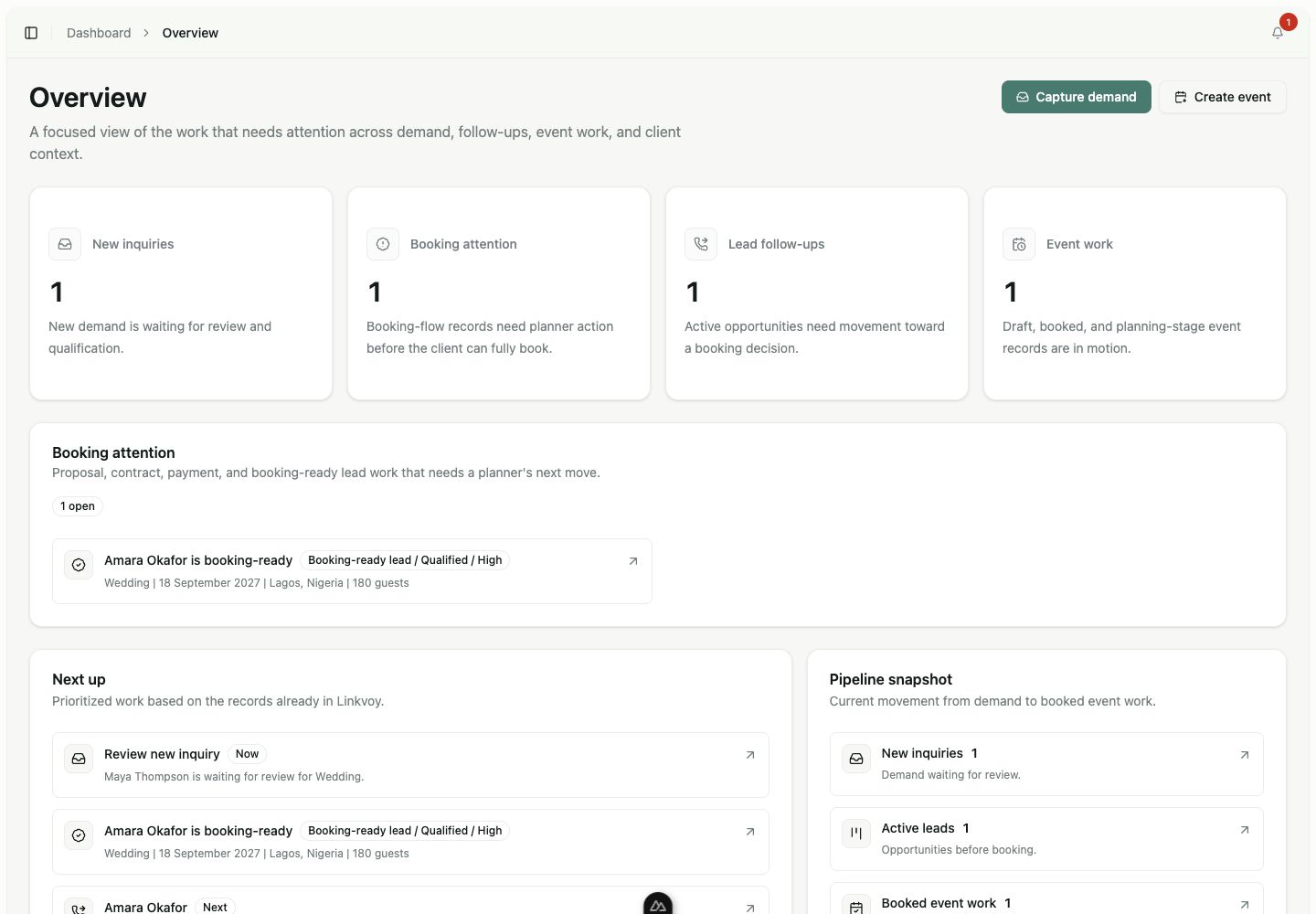
Task: Toggle the sidebar panel icon
Action: click(x=31, y=33)
